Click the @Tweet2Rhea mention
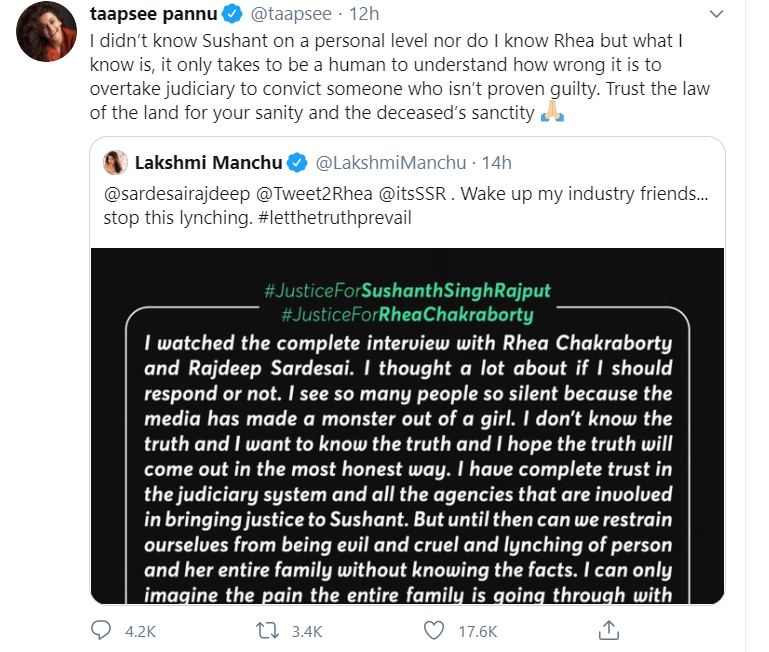This screenshot has width=769, height=652. point(314,194)
